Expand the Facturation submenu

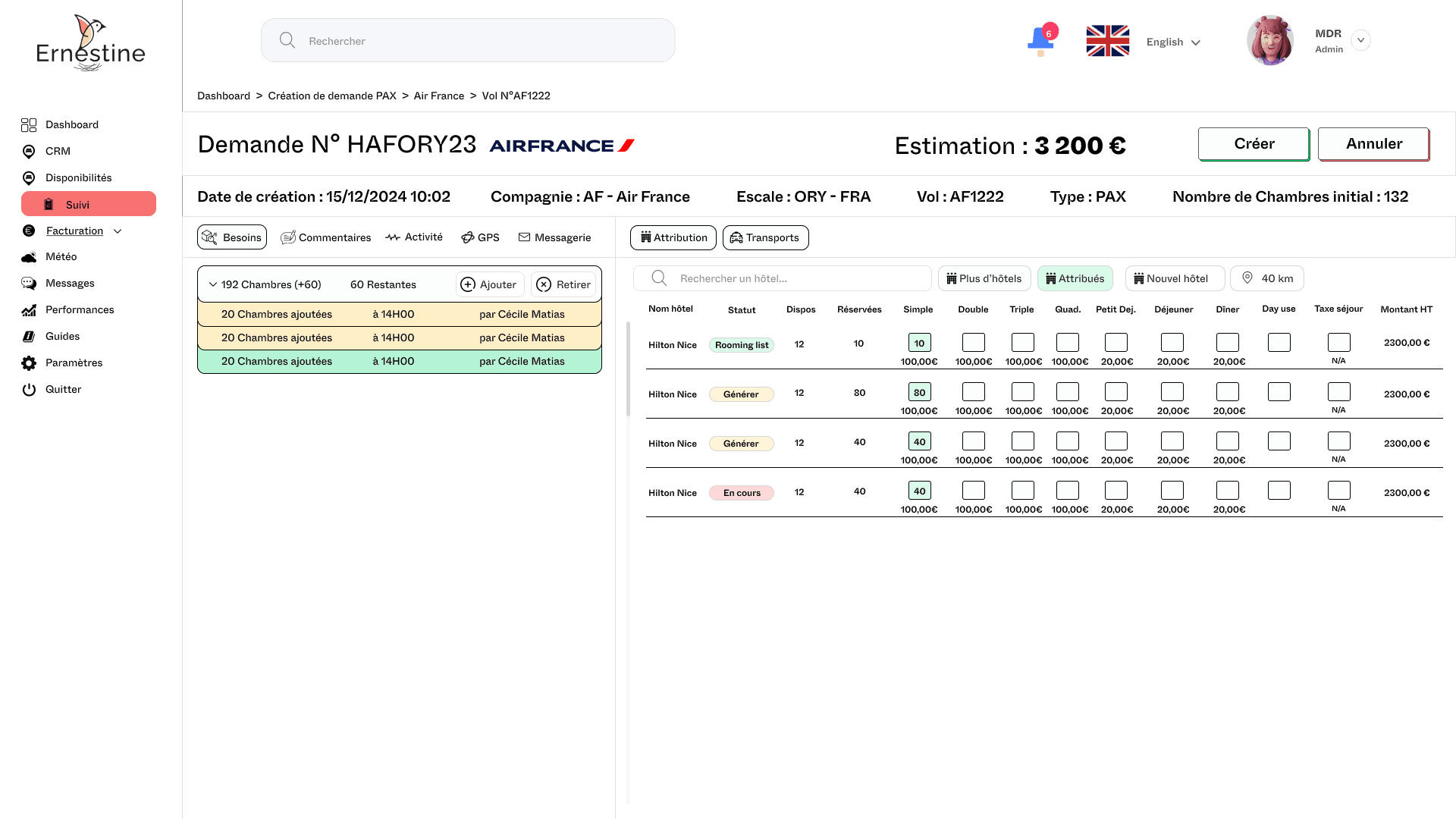point(118,231)
